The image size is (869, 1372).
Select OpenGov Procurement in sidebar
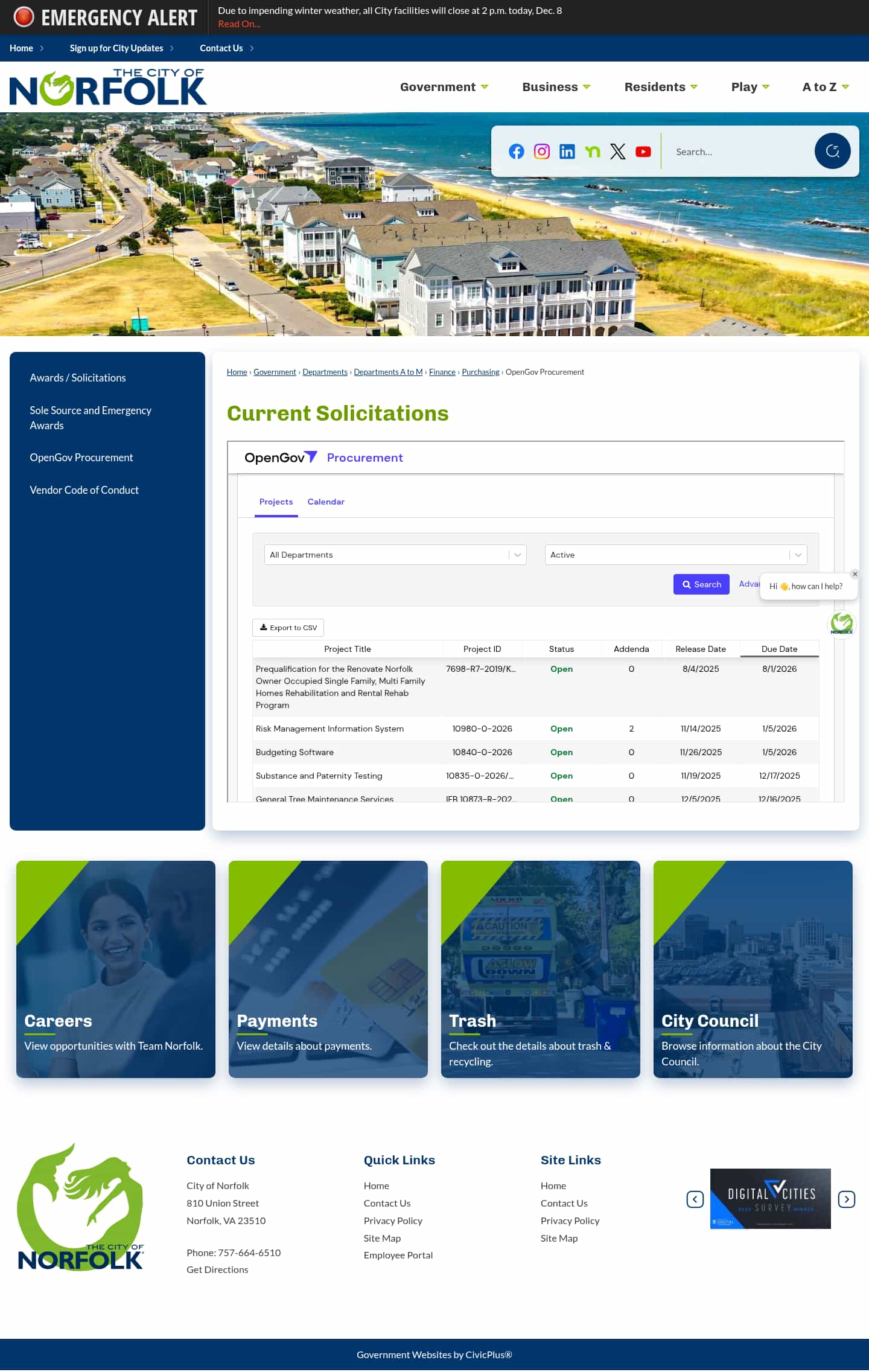[81, 458]
